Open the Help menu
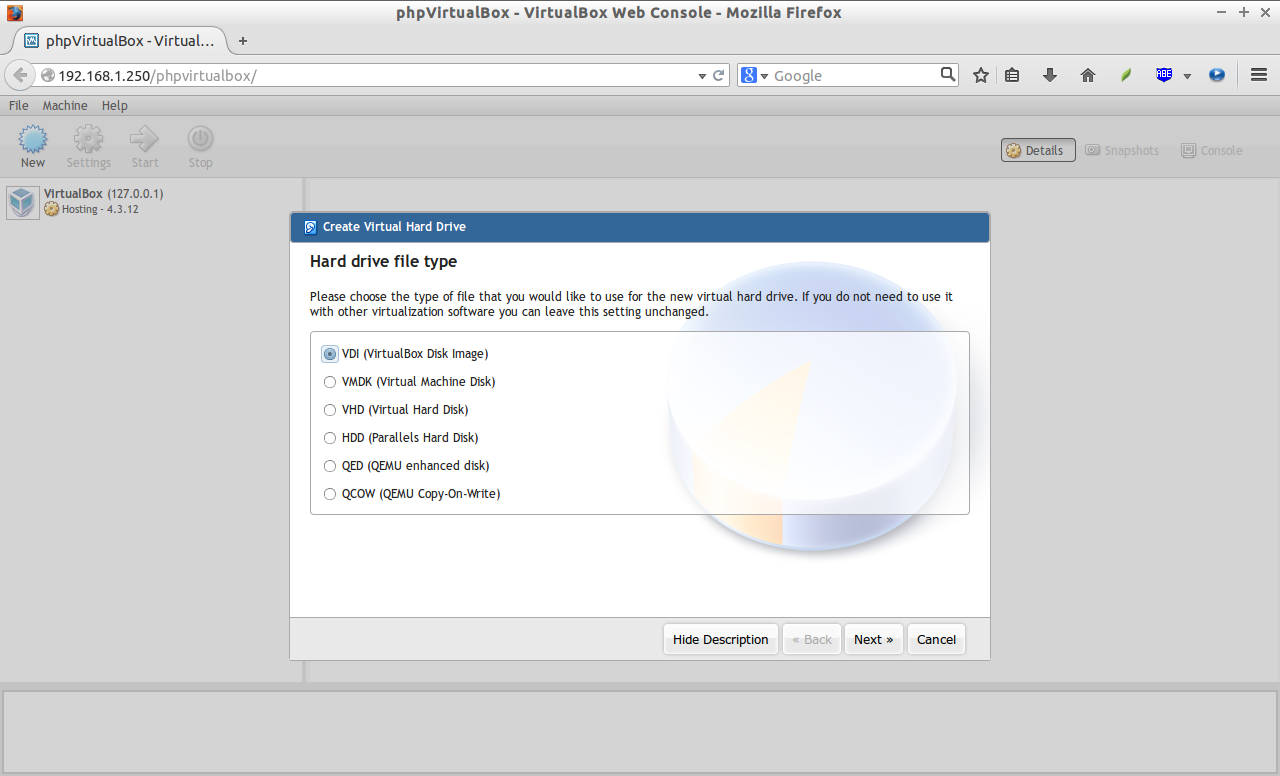Viewport: 1280px width, 776px height. pos(115,105)
